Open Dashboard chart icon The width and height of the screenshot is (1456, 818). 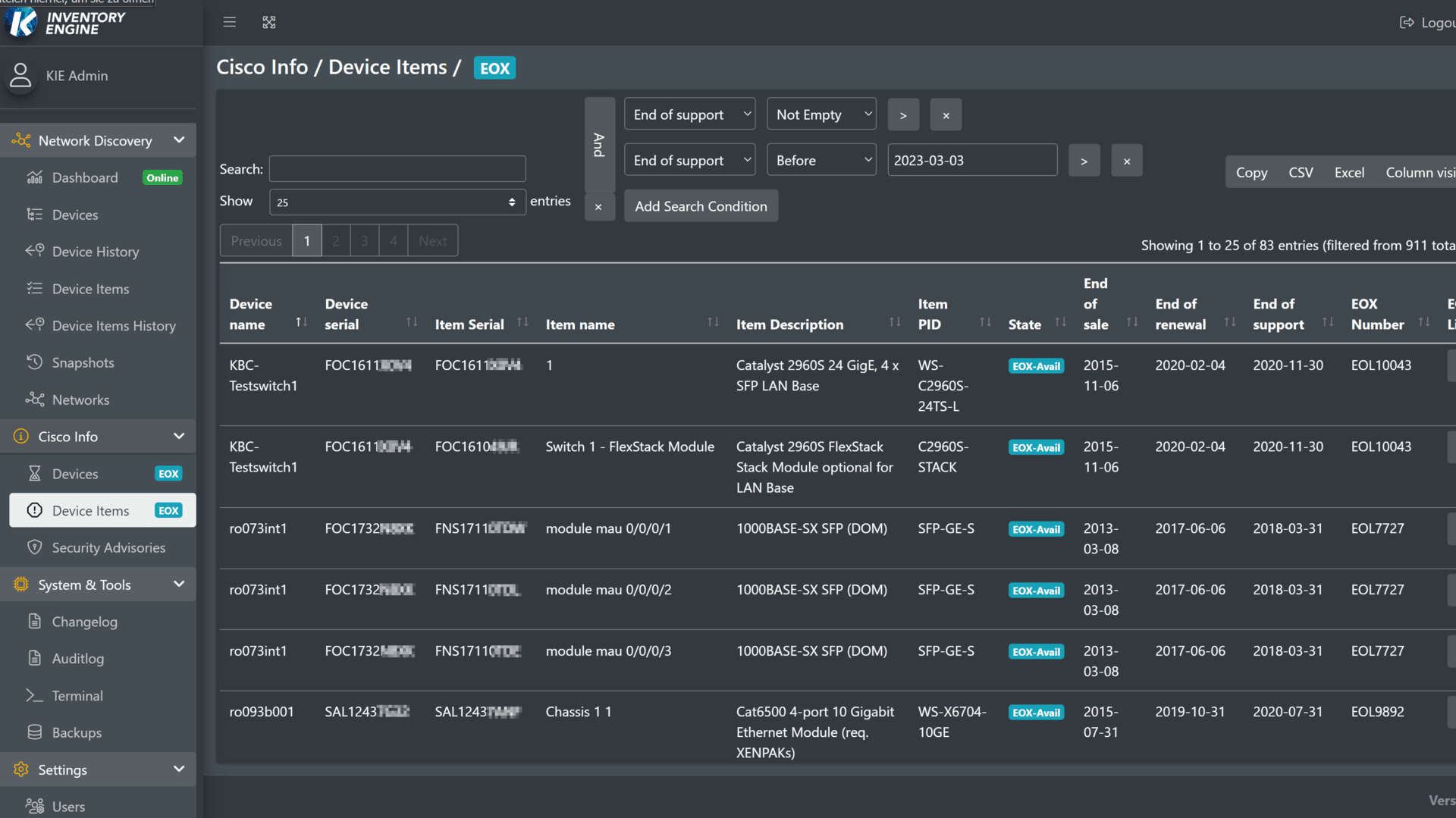pyautogui.click(x=35, y=177)
